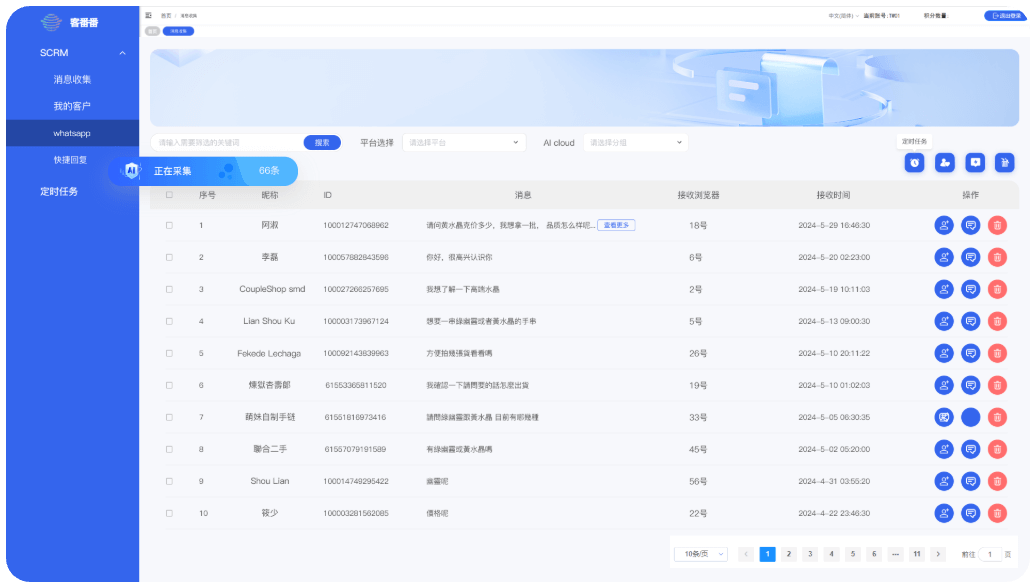Tick the select-all checkbox in table header

[x=169, y=195]
